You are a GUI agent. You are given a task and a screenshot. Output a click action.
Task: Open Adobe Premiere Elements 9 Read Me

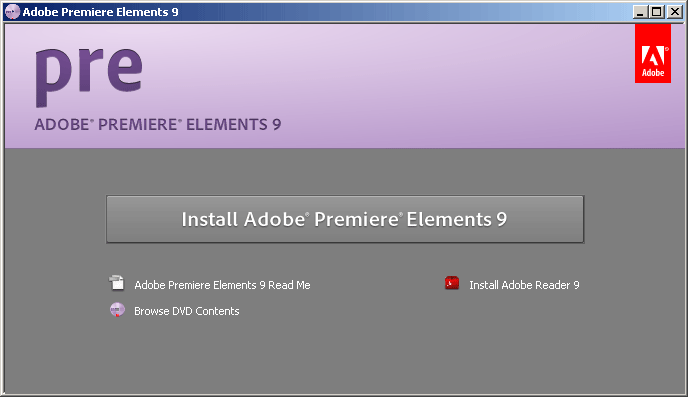(x=222, y=285)
